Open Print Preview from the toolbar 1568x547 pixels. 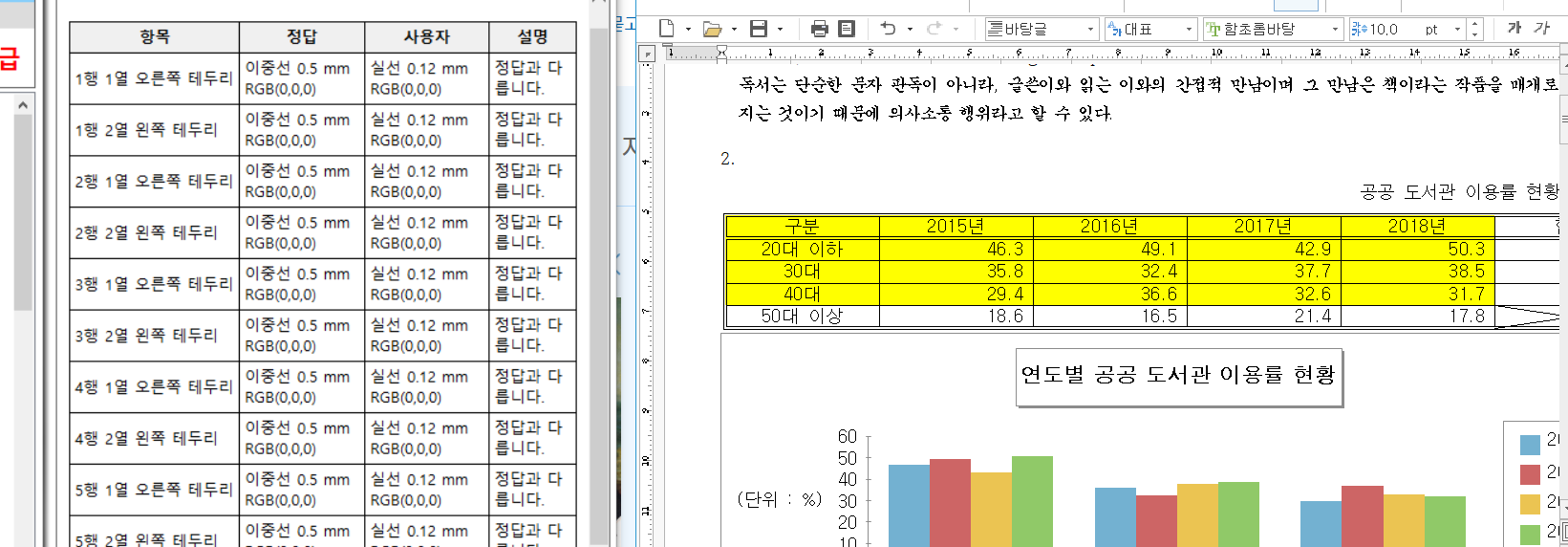[847, 29]
